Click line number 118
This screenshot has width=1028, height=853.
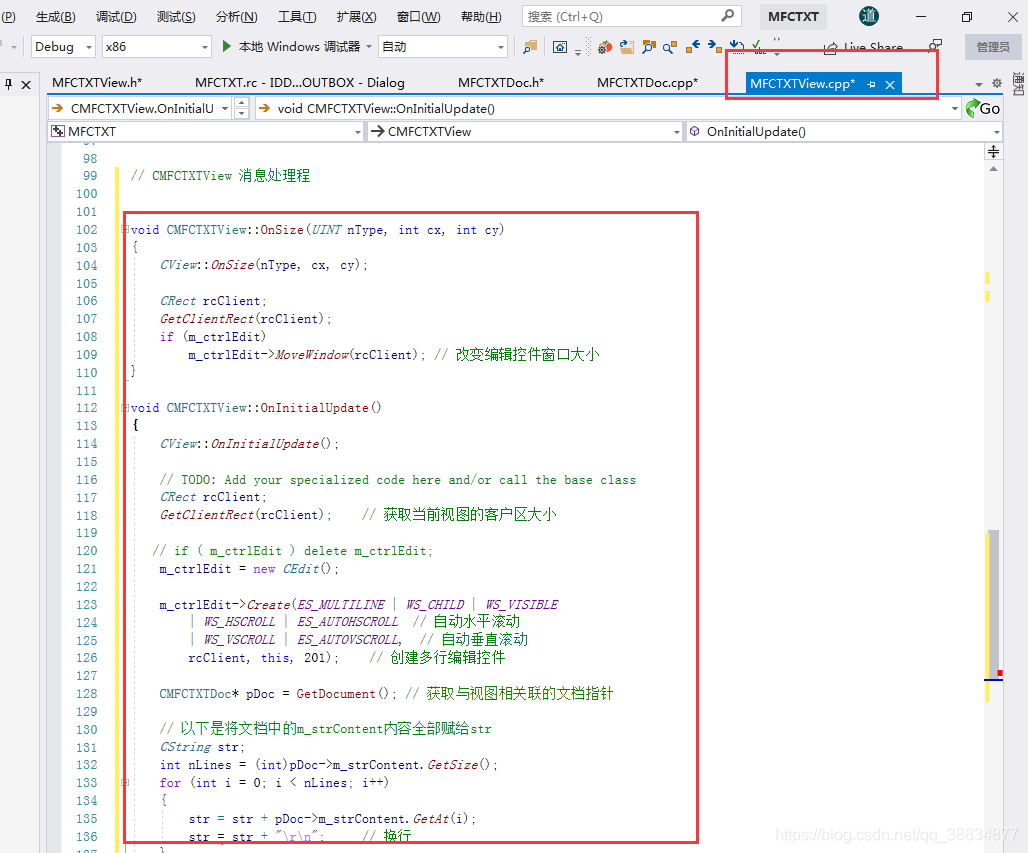(x=87, y=515)
